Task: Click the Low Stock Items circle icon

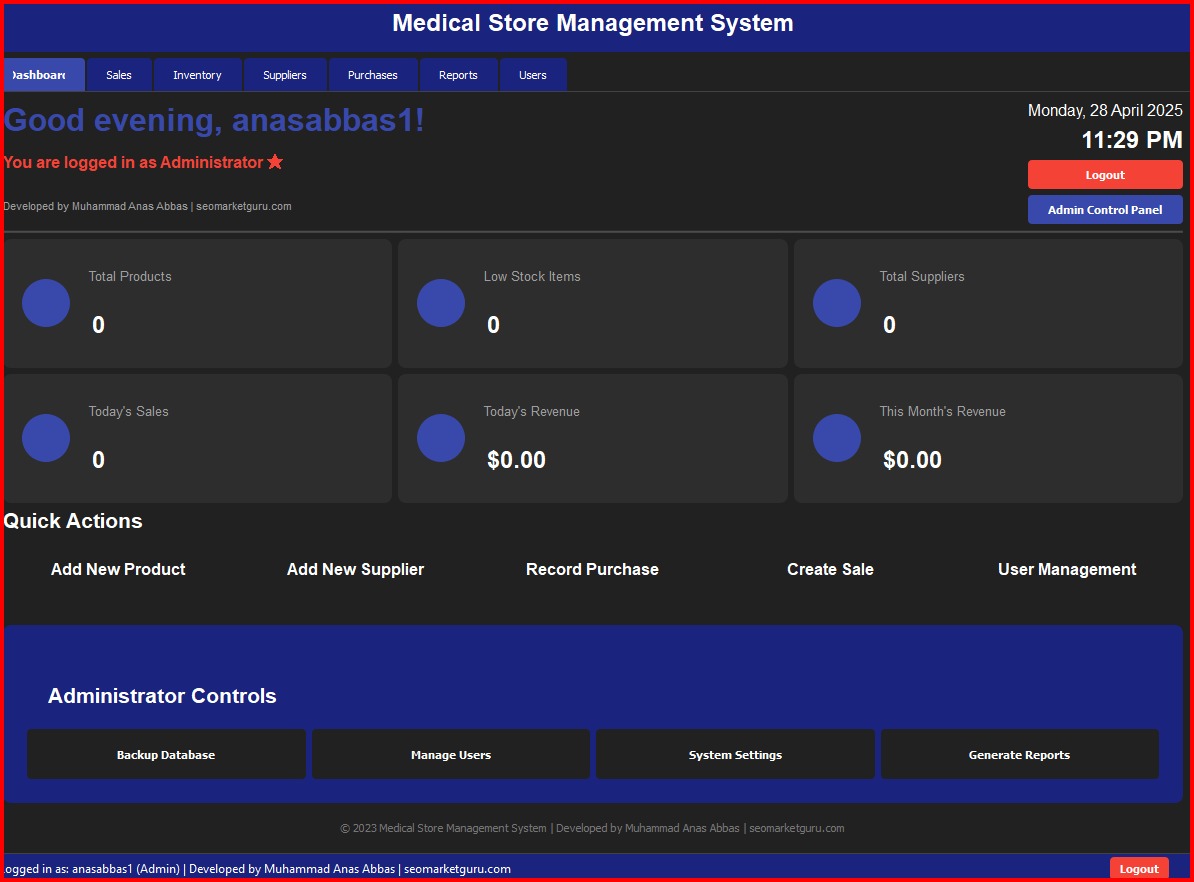Action: [x=441, y=303]
